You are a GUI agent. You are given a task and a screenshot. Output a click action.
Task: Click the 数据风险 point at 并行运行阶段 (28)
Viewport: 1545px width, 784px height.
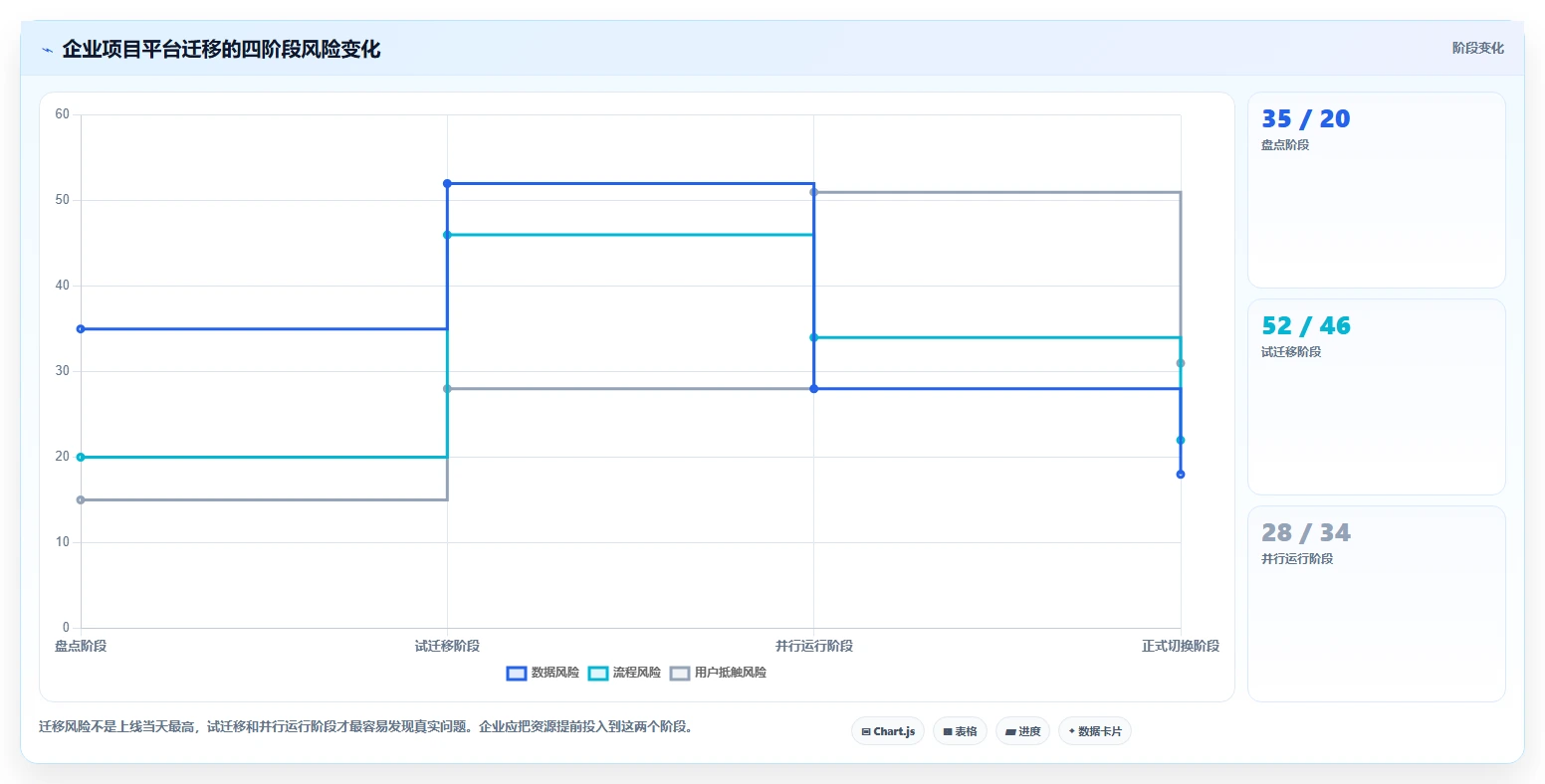(814, 389)
